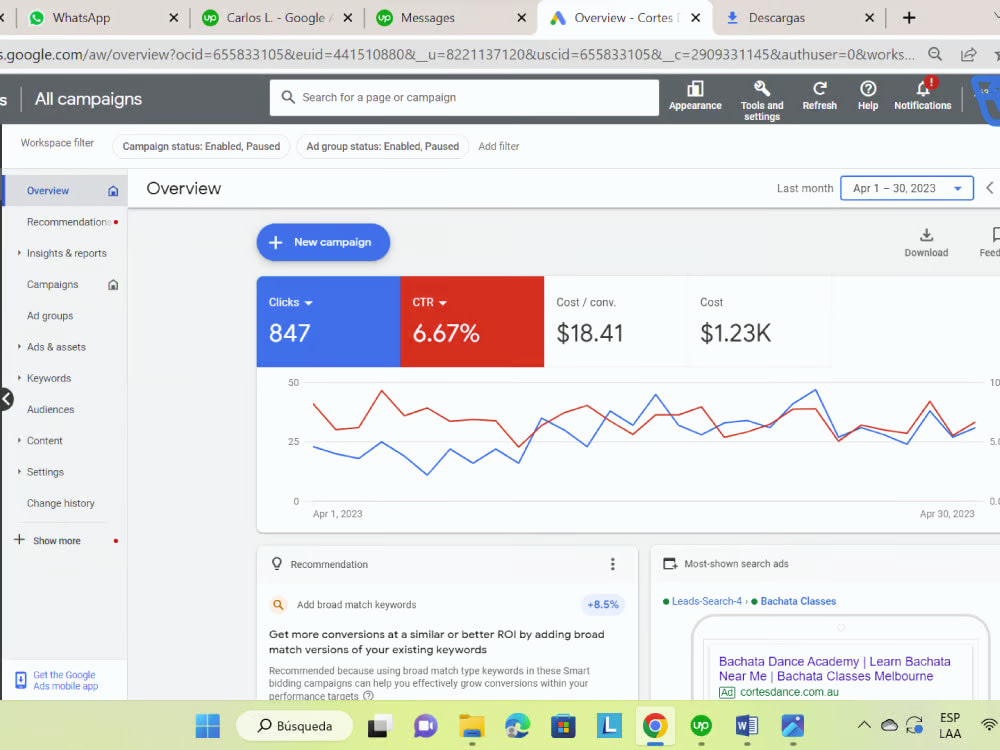This screenshot has height=750, width=1000.
Task: Open the date range Apr 1 – 30, 2023 dropdown
Action: (x=906, y=188)
